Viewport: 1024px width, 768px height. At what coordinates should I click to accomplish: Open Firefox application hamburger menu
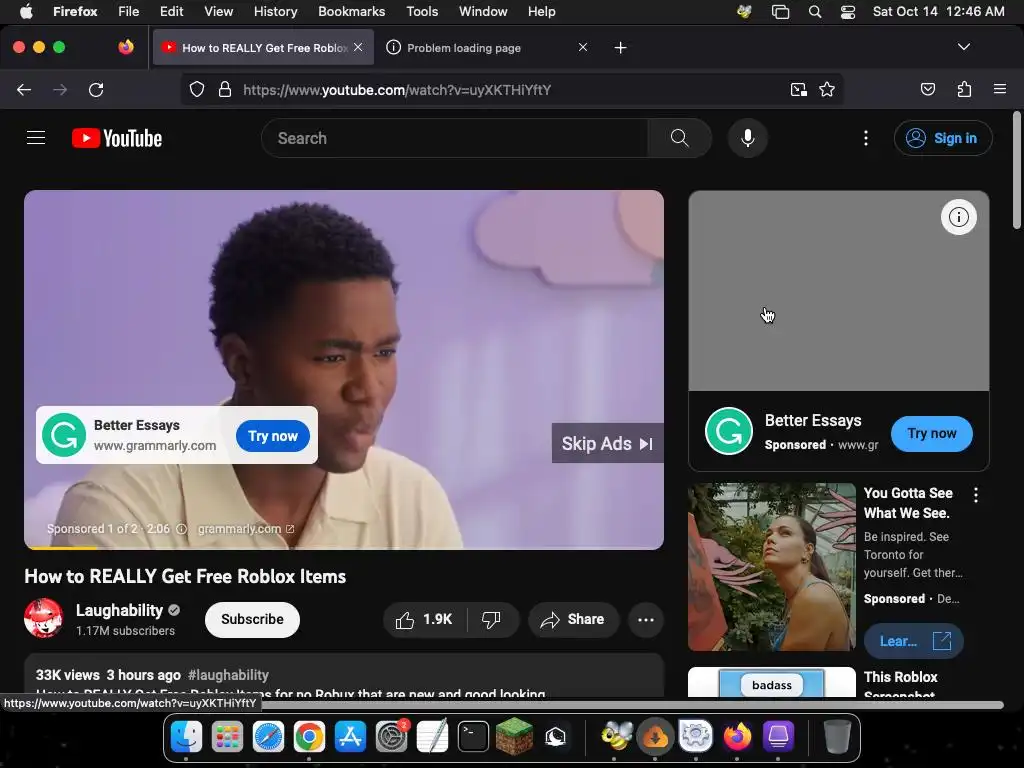pos(1000,89)
